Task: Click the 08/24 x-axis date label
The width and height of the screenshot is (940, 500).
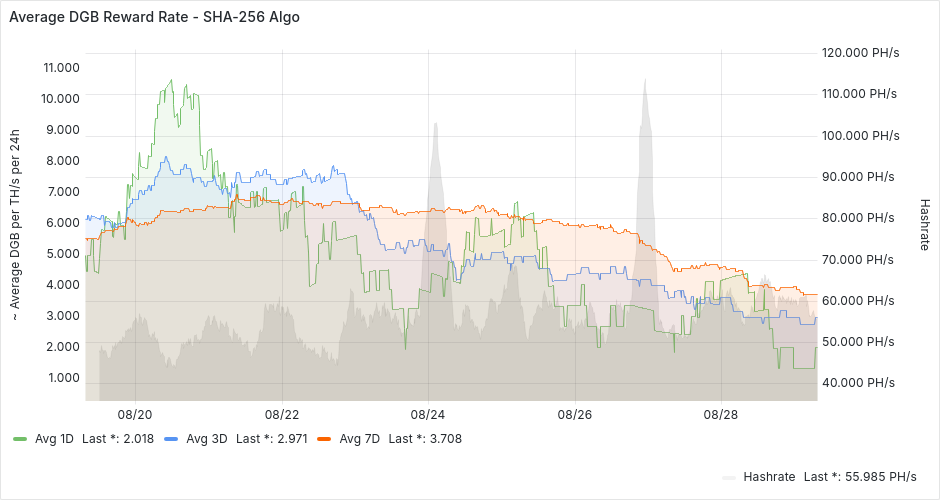Action: [428, 414]
